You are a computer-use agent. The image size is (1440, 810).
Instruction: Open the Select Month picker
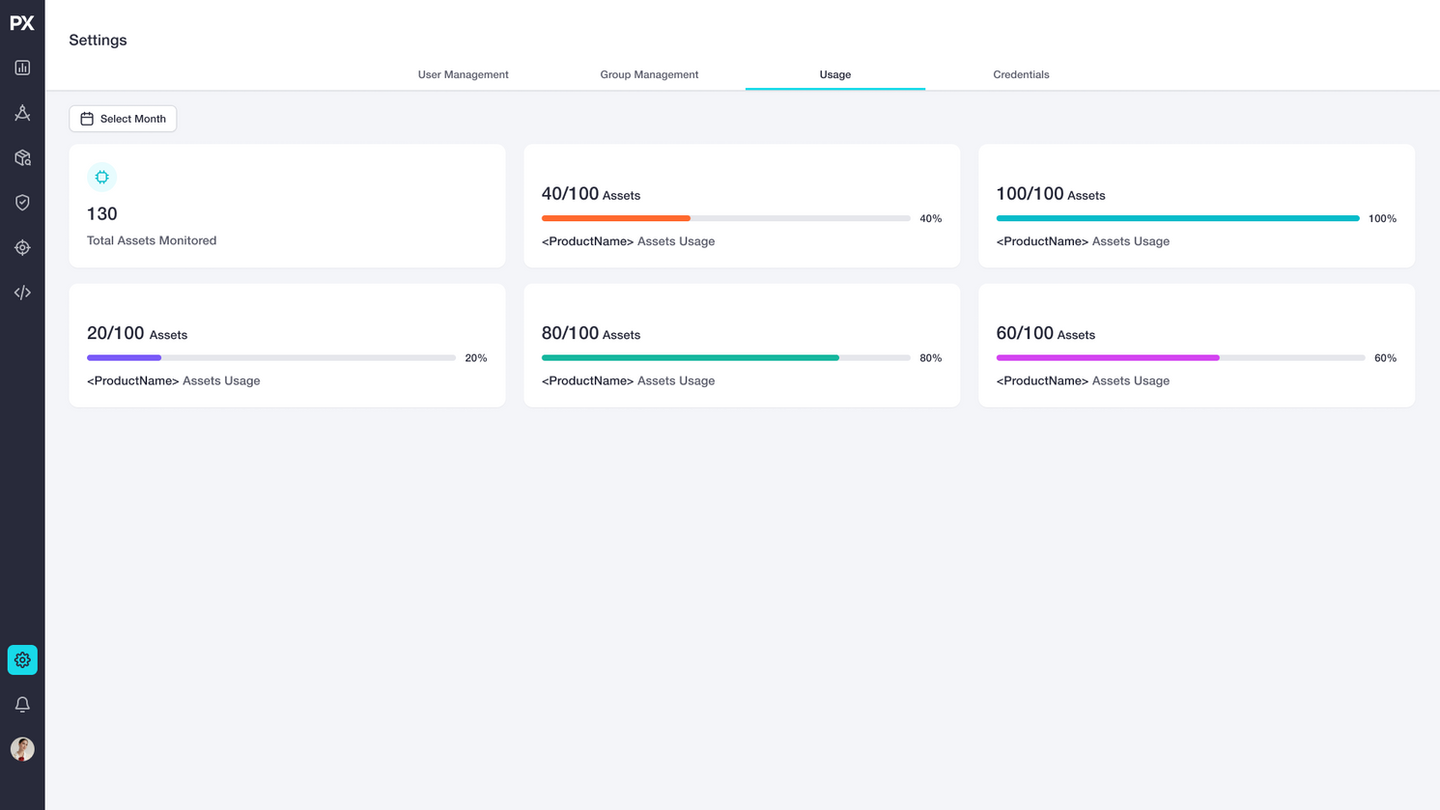pos(123,119)
